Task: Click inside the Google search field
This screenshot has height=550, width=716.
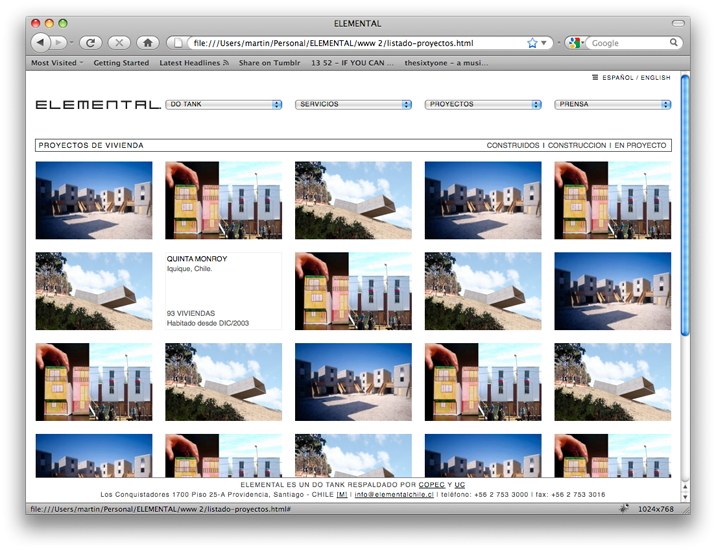Action: [x=628, y=43]
